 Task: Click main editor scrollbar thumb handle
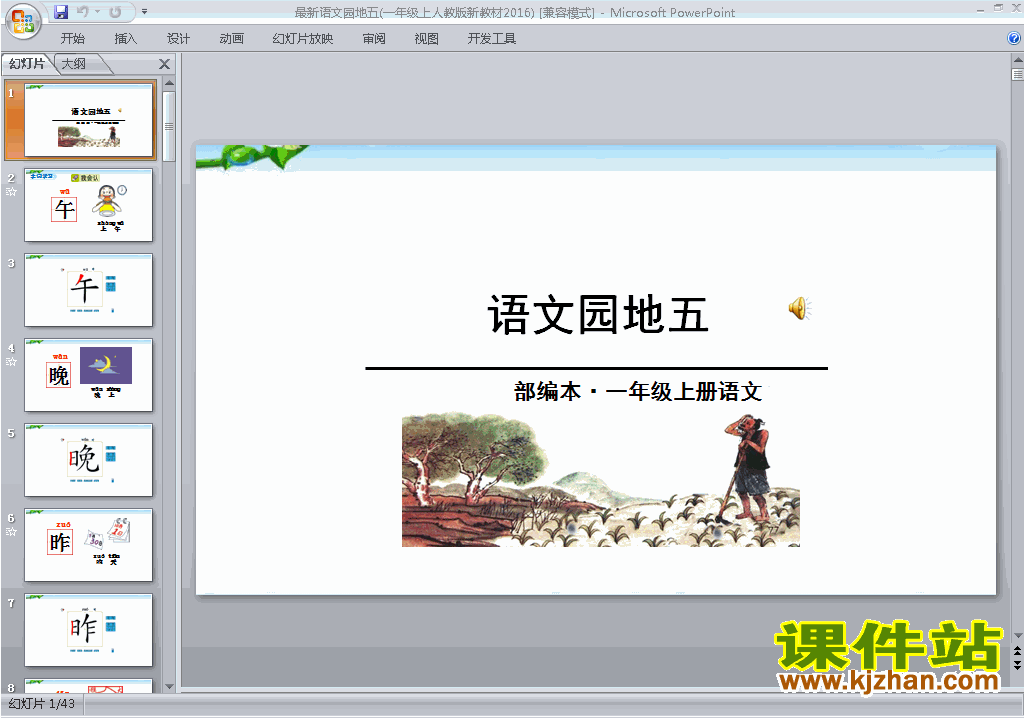tap(1017, 74)
